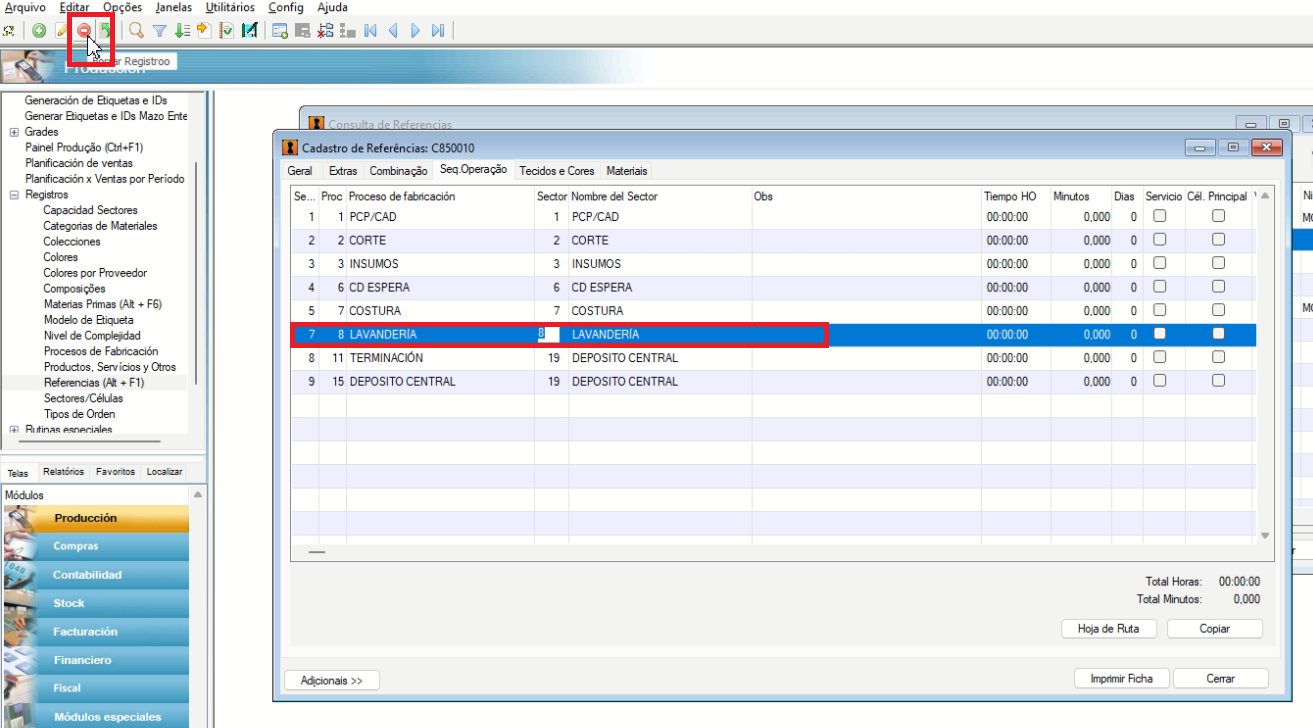The image size is (1313, 728).
Task: Open the Favoritos tab in left panel
Action: [x=116, y=472]
